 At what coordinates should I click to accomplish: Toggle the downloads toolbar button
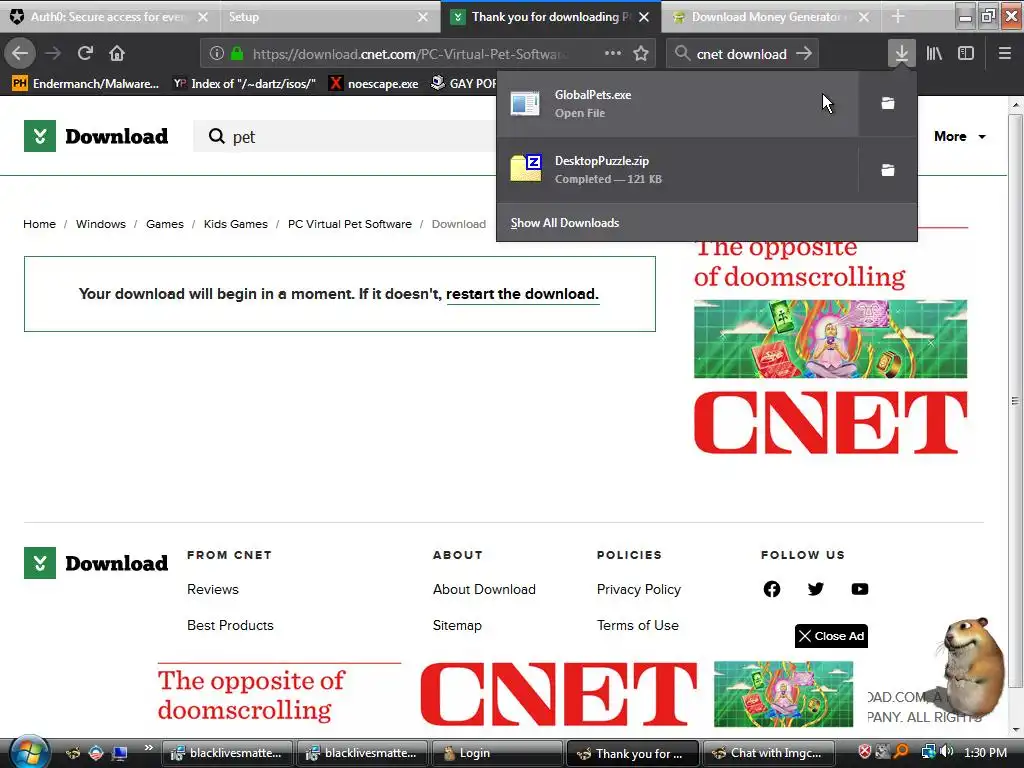[902, 53]
